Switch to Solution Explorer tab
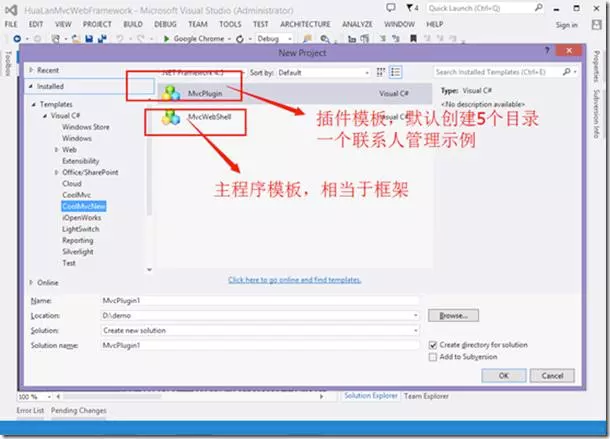This screenshot has height=439, width=610. click(x=371, y=396)
